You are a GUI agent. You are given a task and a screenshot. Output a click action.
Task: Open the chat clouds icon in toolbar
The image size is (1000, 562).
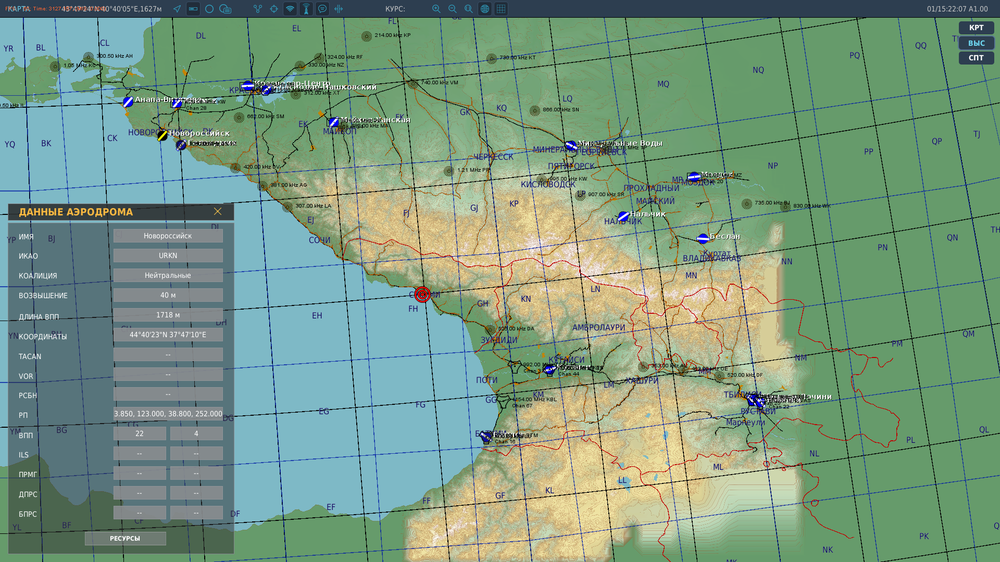pos(225,9)
